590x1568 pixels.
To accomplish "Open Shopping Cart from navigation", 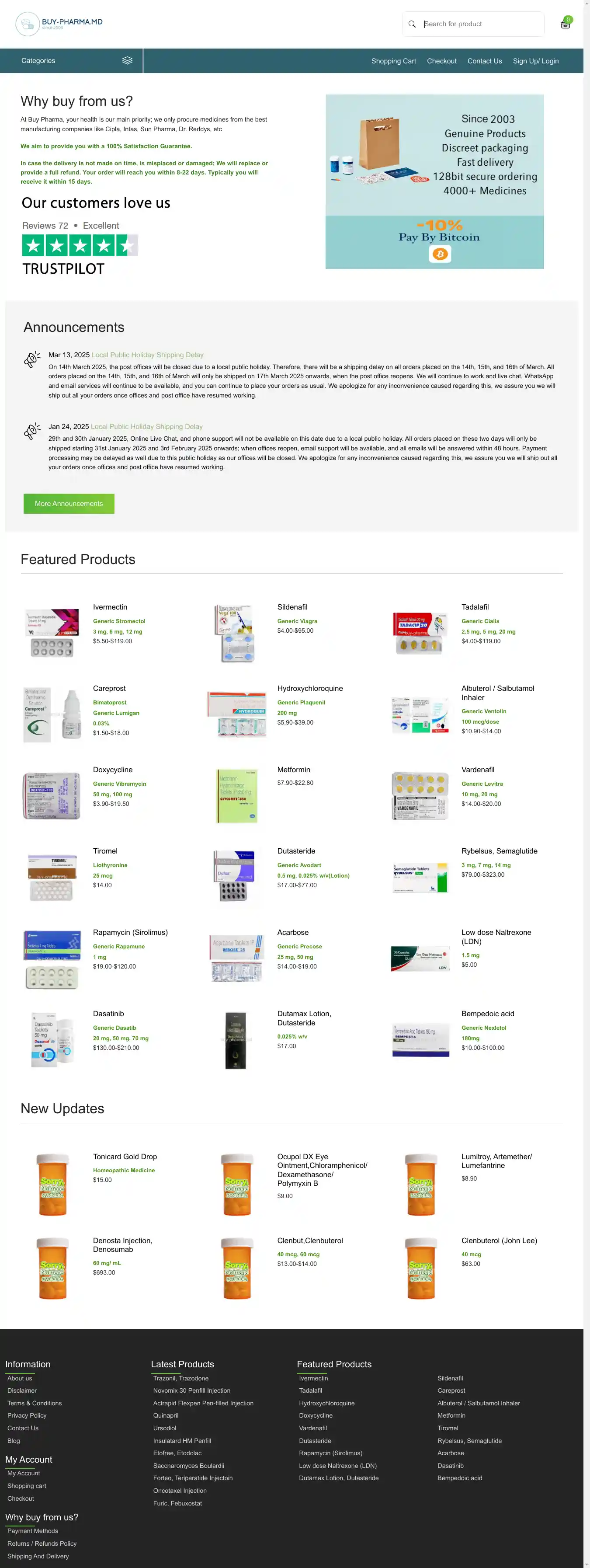I will pos(393,61).
